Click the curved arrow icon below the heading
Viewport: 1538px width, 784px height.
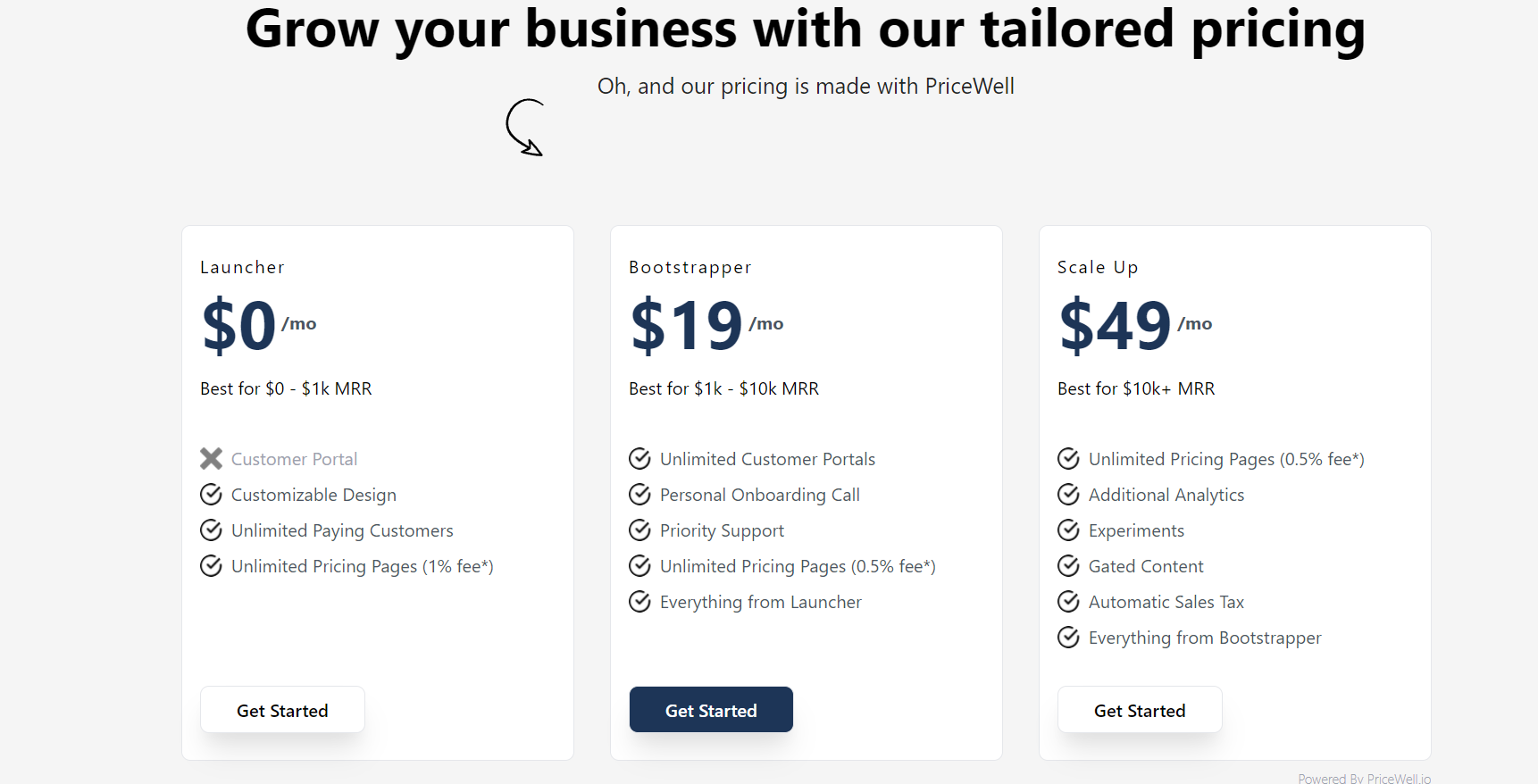525,128
